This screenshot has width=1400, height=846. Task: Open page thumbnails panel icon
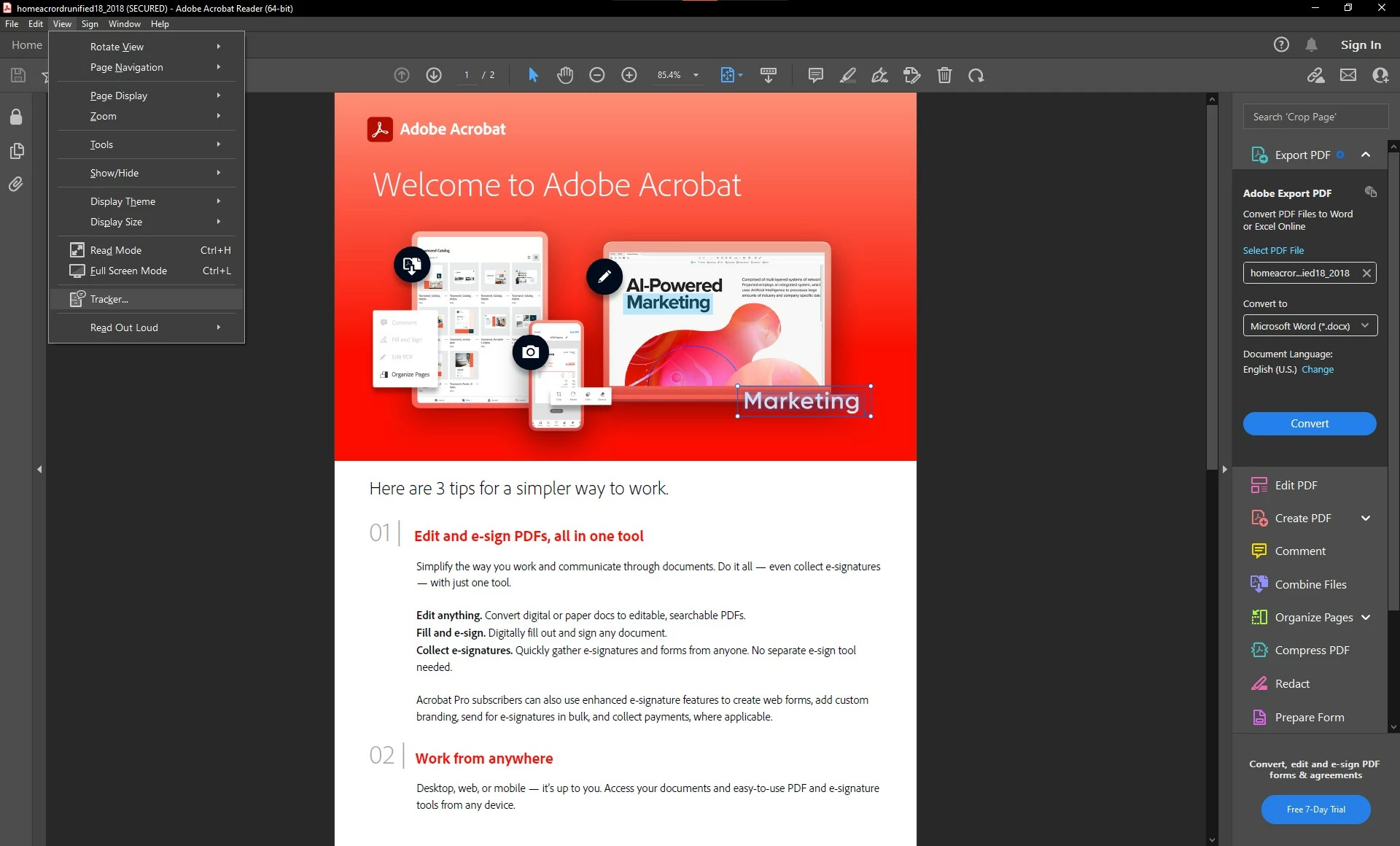tap(16, 151)
